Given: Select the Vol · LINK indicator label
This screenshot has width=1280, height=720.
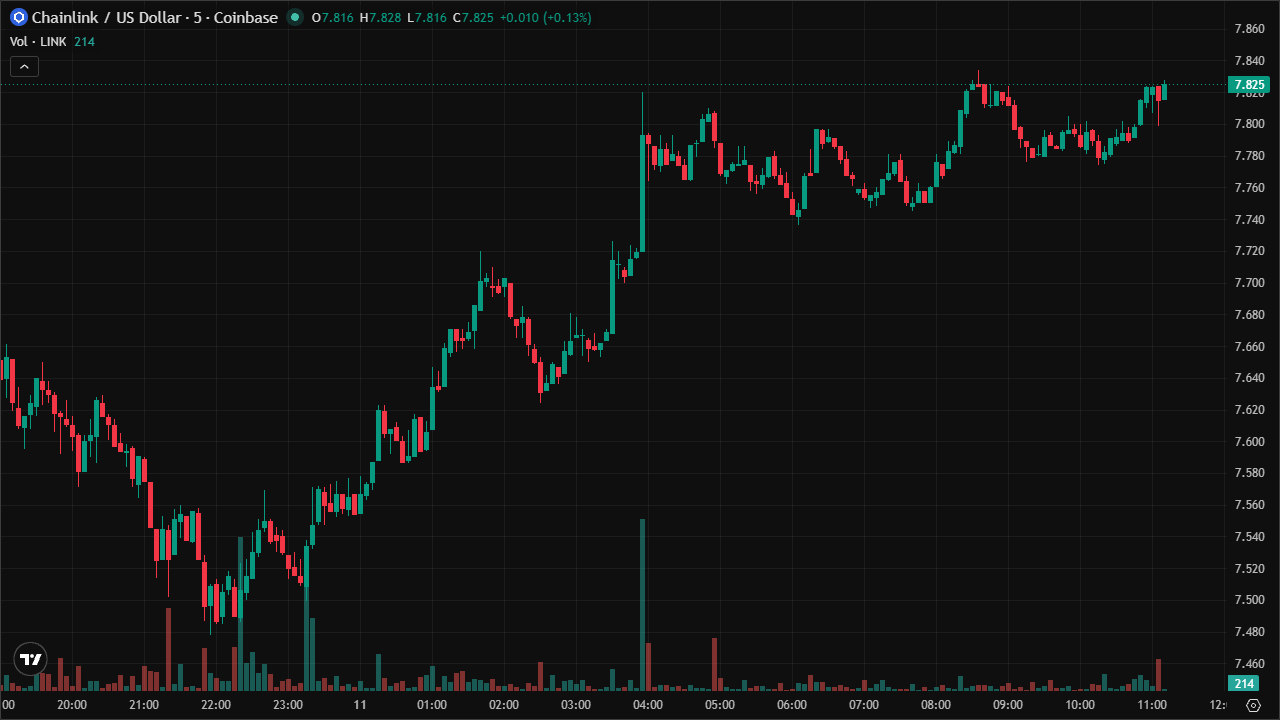Looking at the screenshot, I should click(38, 41).
